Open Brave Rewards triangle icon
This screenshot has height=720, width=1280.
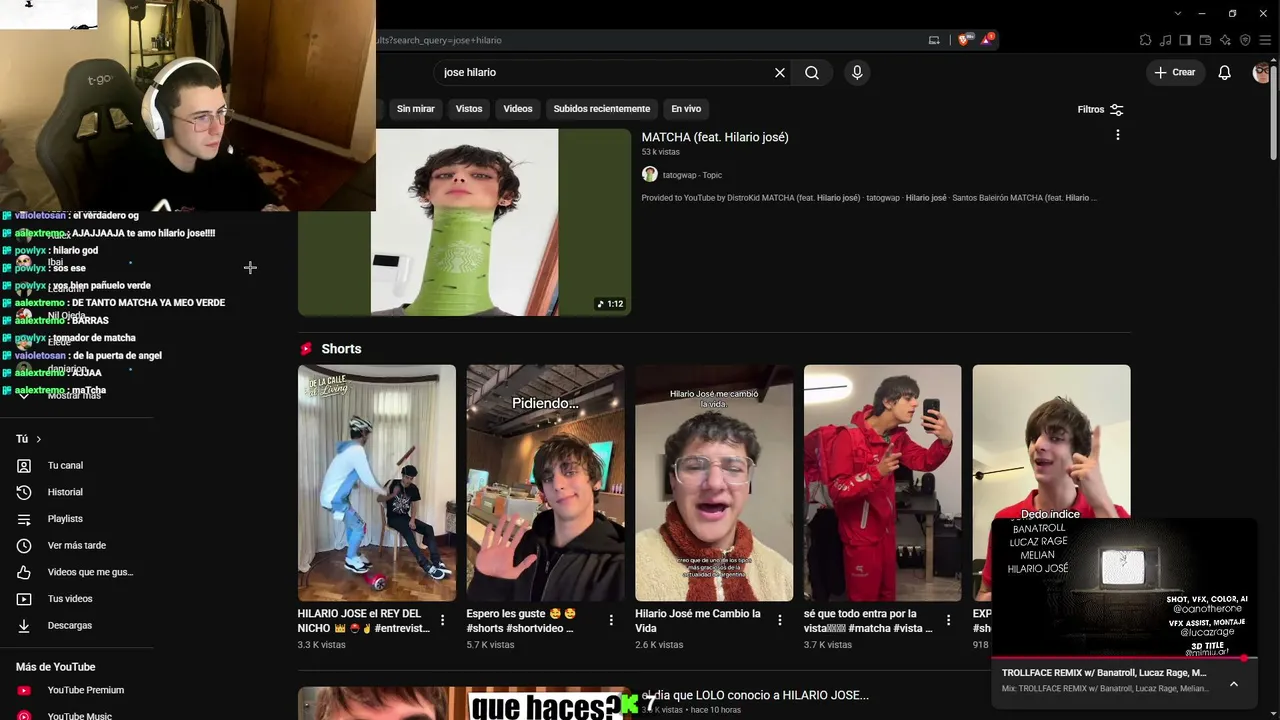(x=987, y=40)
